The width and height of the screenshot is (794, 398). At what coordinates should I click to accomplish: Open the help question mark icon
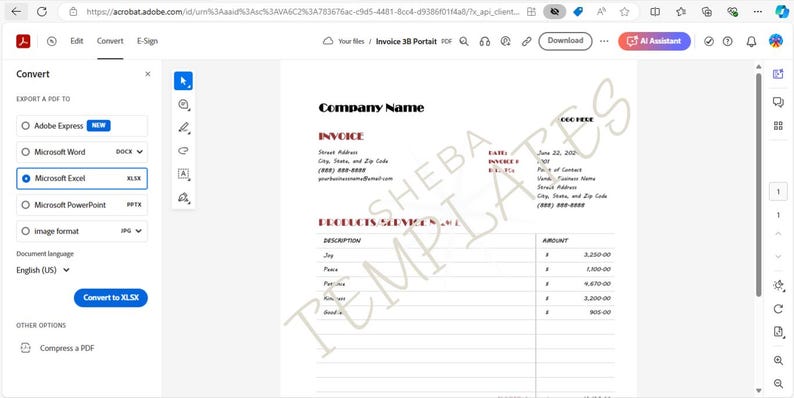pos(728,42)
